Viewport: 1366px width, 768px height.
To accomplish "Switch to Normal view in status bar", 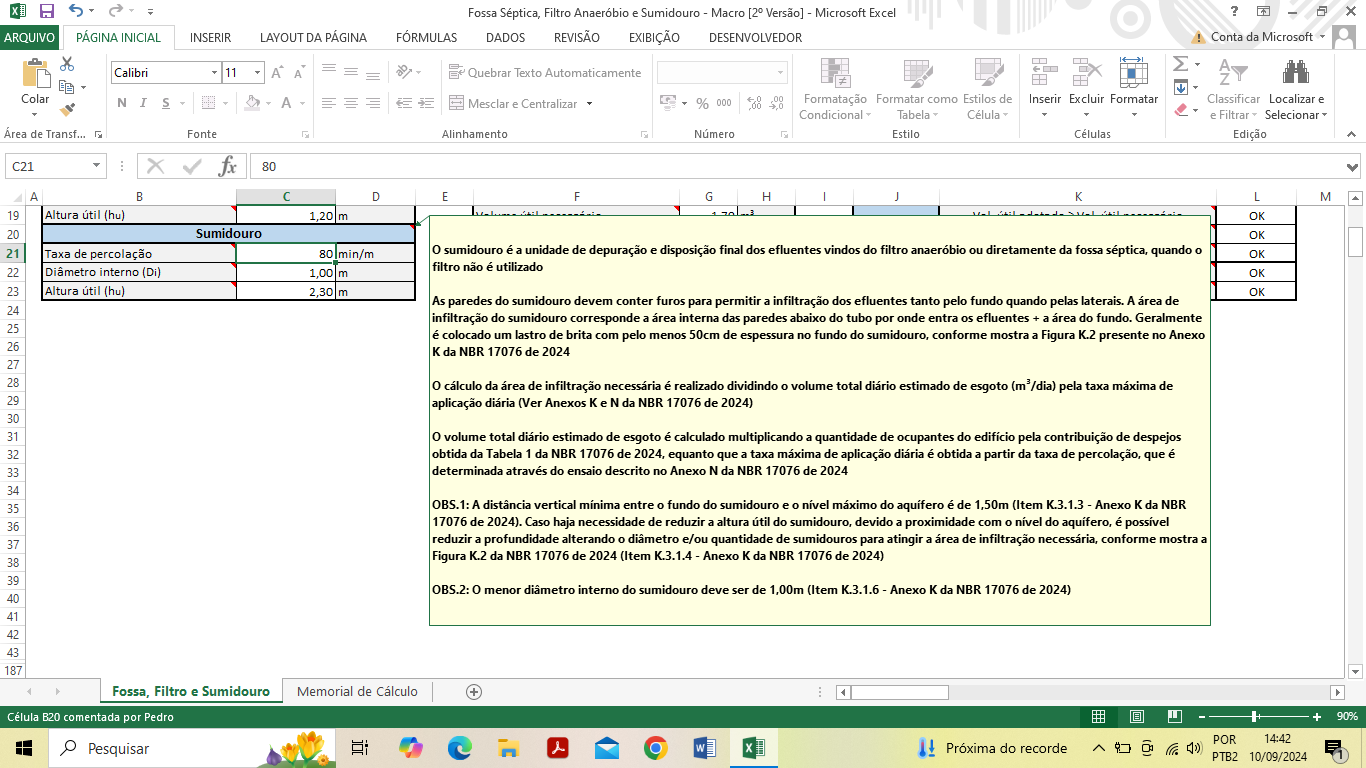I will click(1098, 717).
